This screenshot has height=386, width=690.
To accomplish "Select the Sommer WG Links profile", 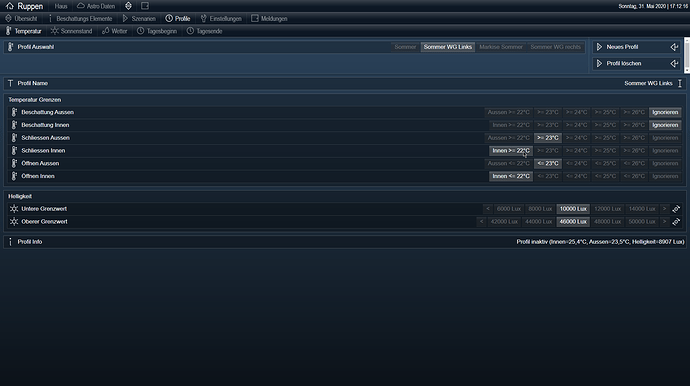I will click(x=448, y=47).
